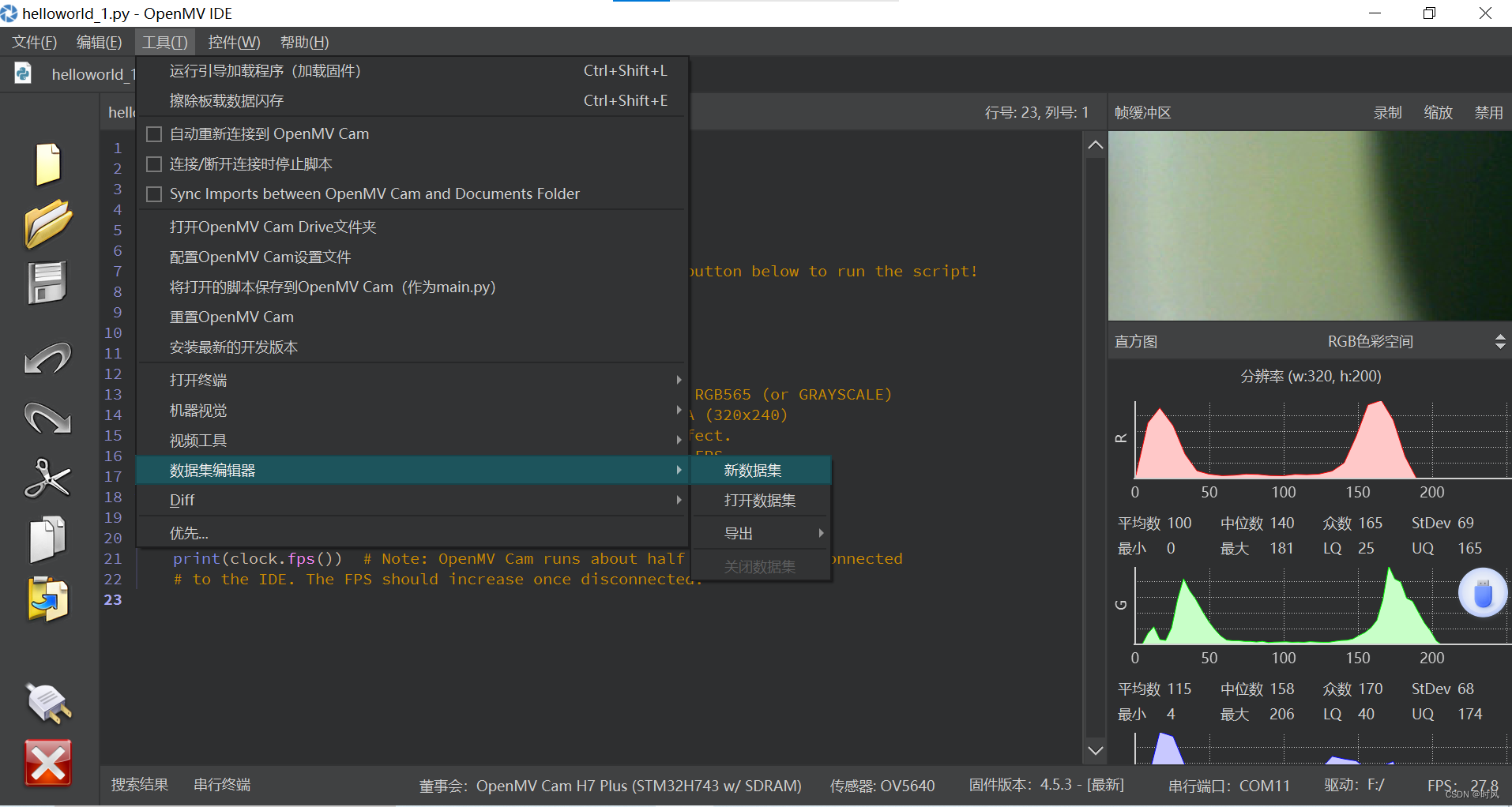The width and height of the screenshot is (1512, 807).
Task: Open the 文件(F) menu
Action: coord(34,43)
